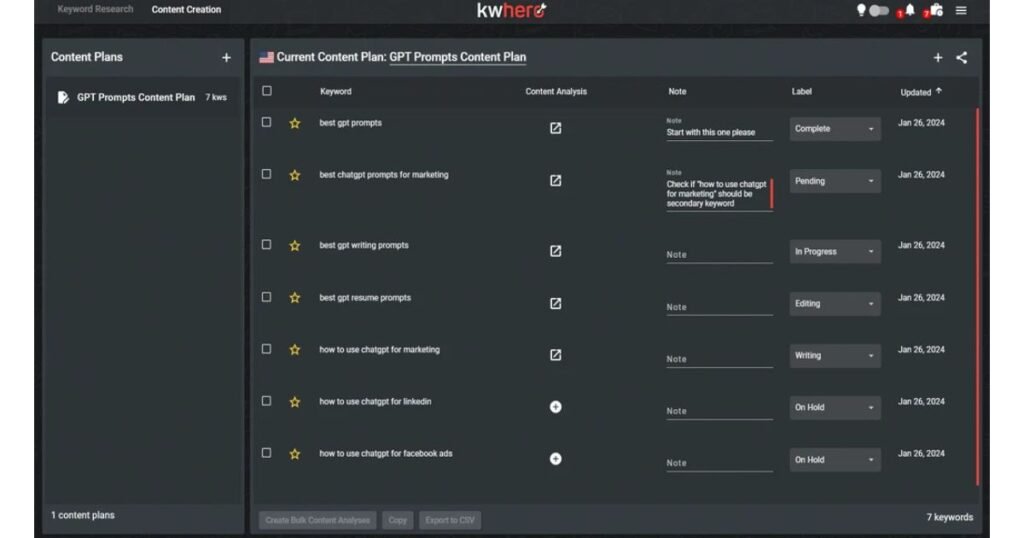Viewport: 1024px width, 538px height.
Task: Star the best gpt resume prompts keyword
Action: [295, 298]
